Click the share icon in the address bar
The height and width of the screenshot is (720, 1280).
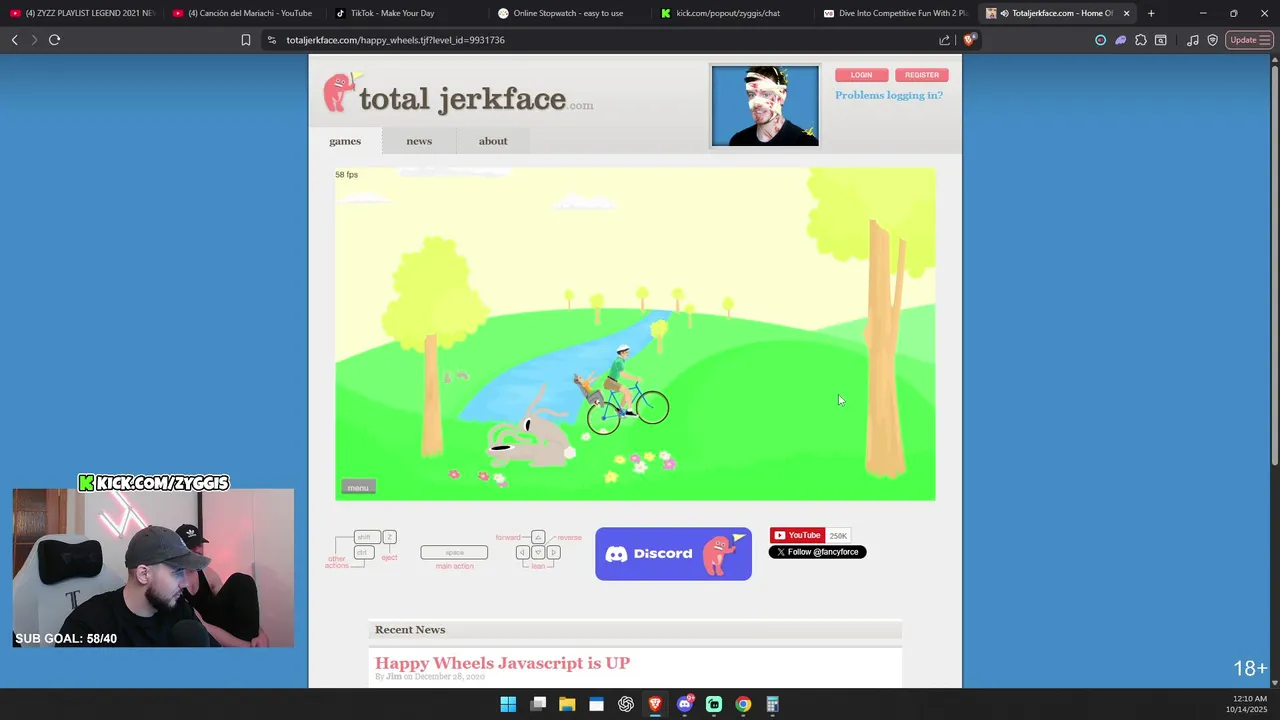[945, 40]
